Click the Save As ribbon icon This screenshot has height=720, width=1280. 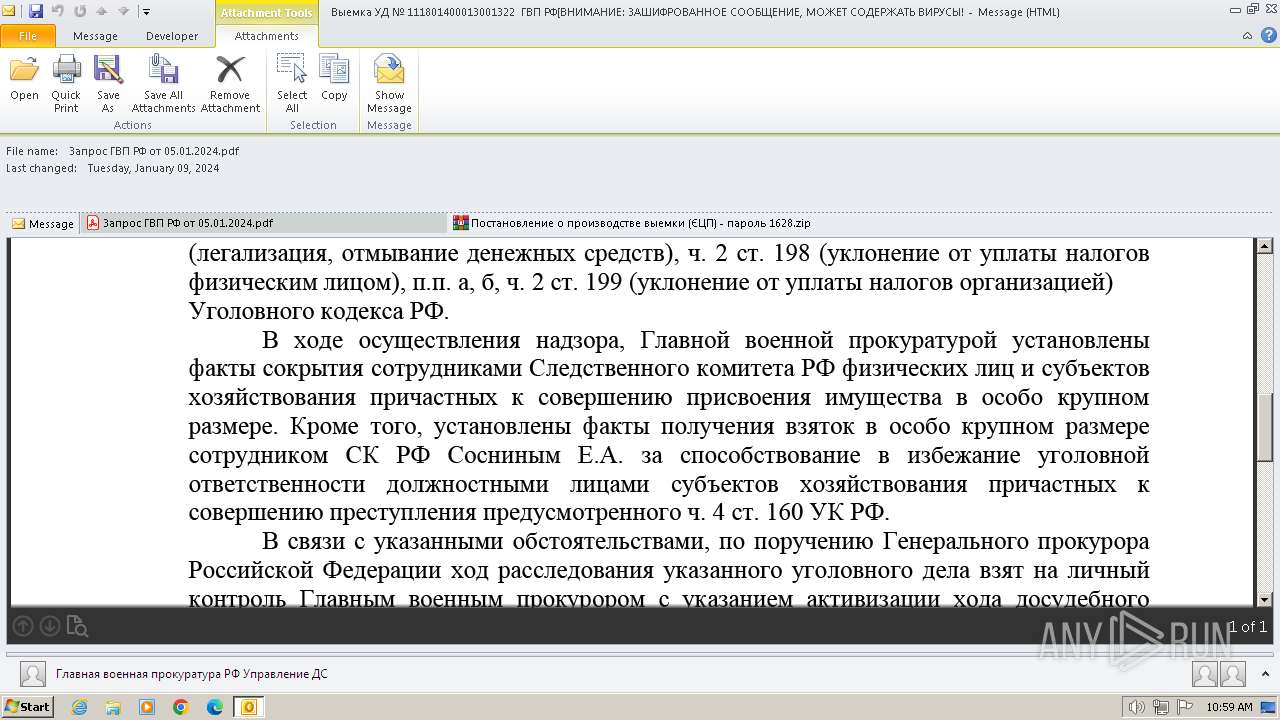(x=108, y=84)
